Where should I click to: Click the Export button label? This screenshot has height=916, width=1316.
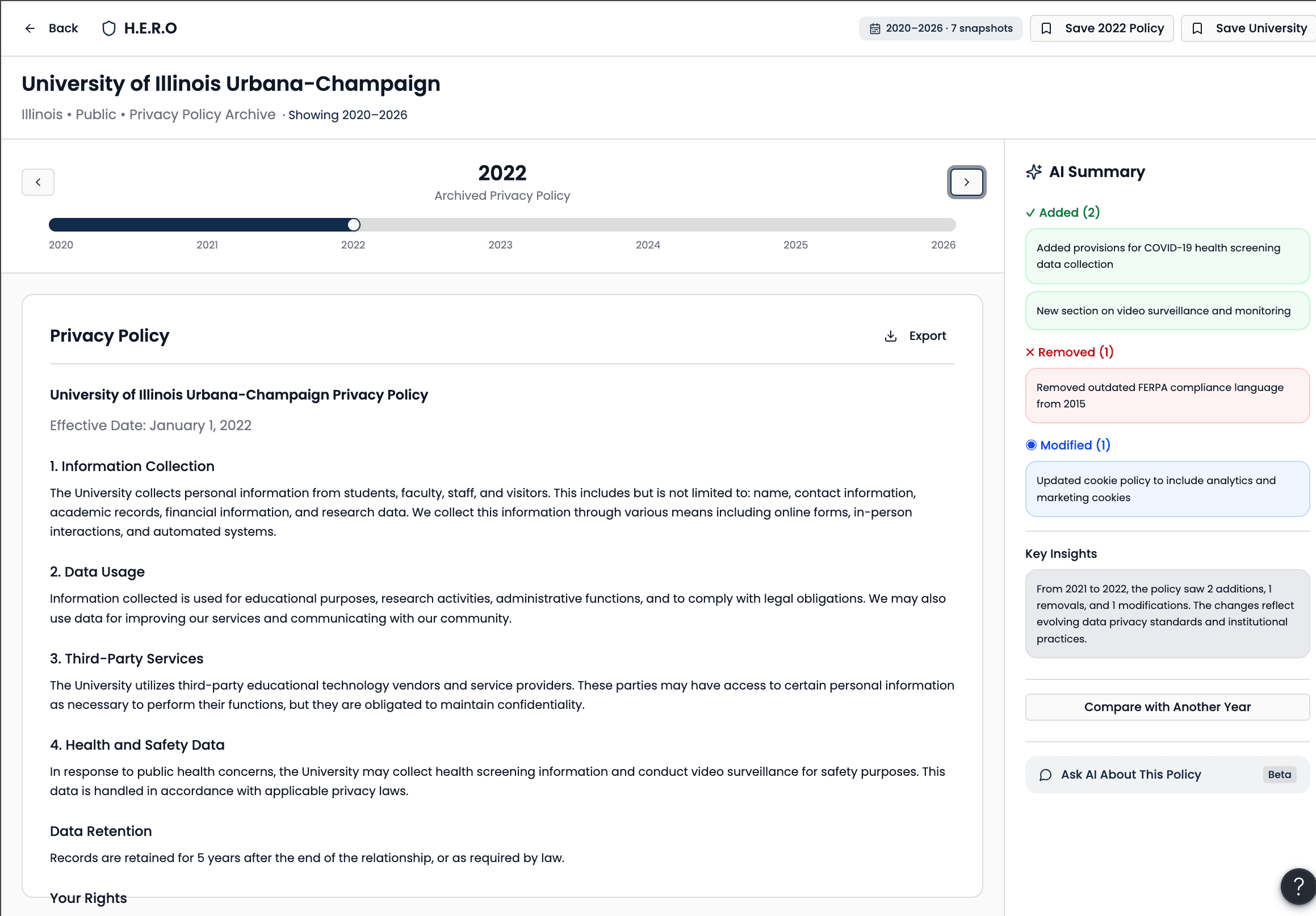[x=928, y=335]
